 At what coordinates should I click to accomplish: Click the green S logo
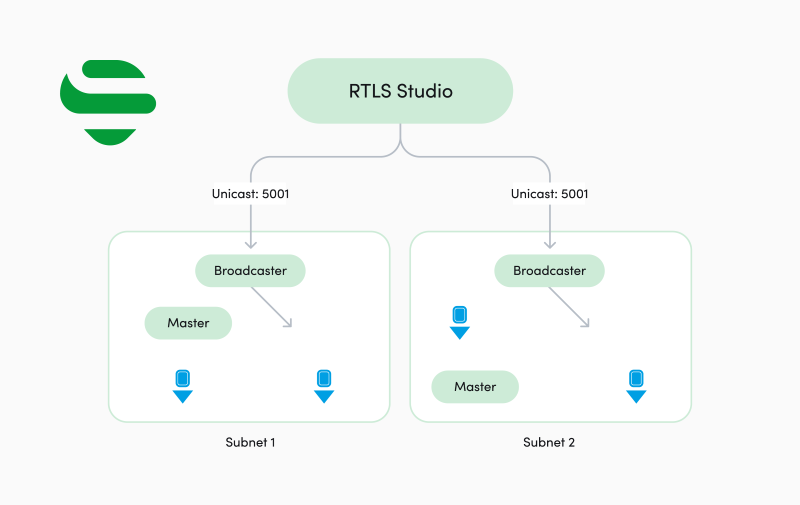(108, 103)
